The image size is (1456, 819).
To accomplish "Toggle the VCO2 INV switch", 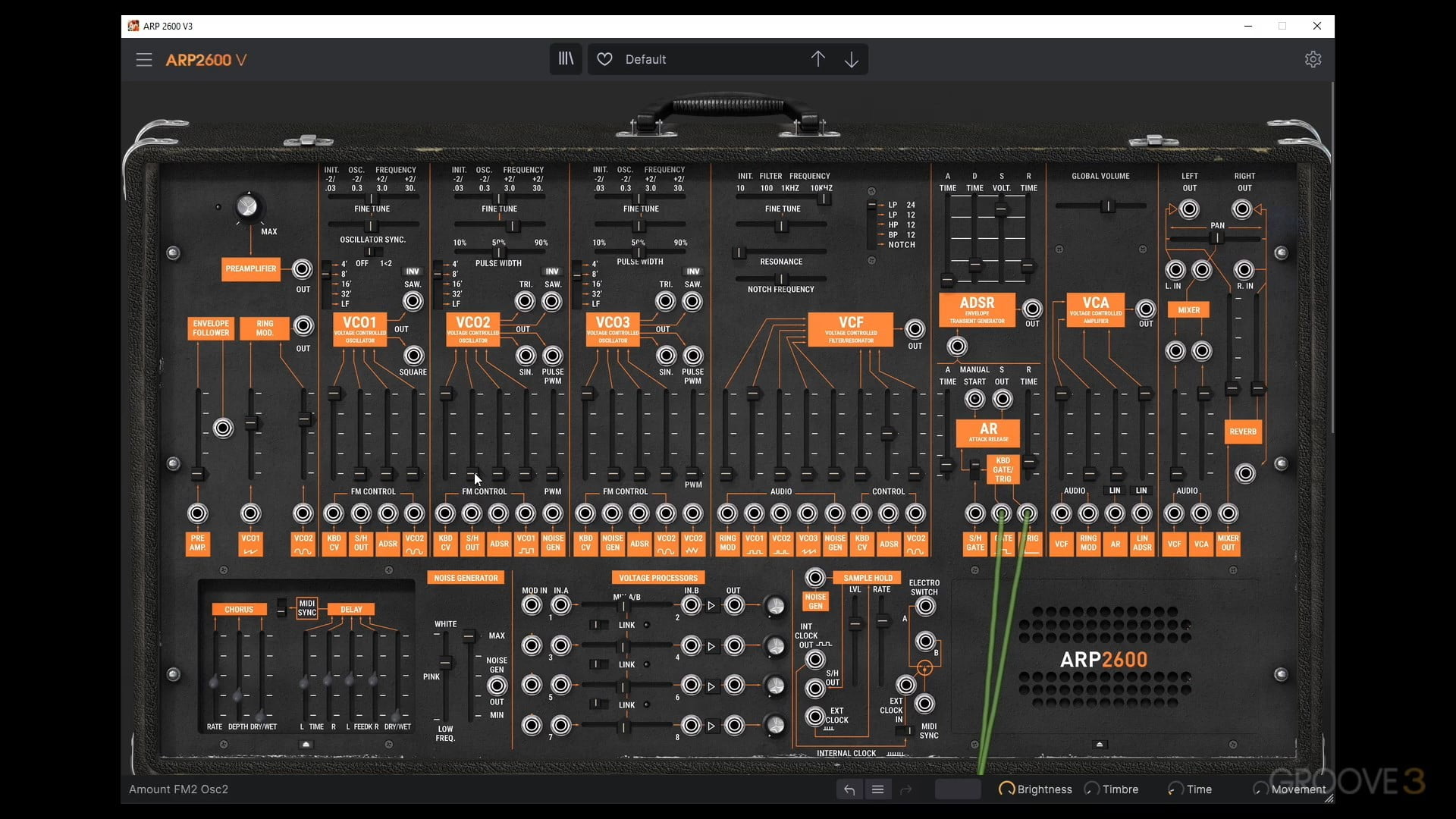I will pyautogui.click(x=551, y=271).
